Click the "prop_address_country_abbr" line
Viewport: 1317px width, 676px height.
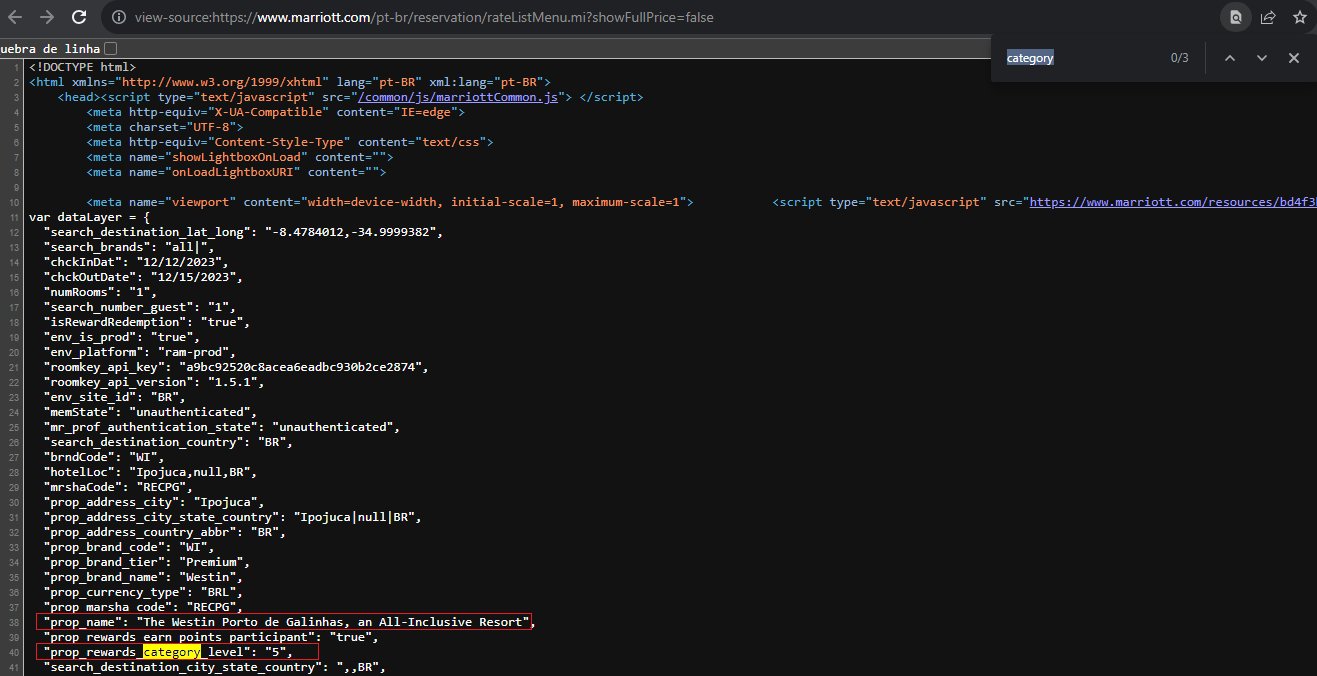[x=165, y=532]
